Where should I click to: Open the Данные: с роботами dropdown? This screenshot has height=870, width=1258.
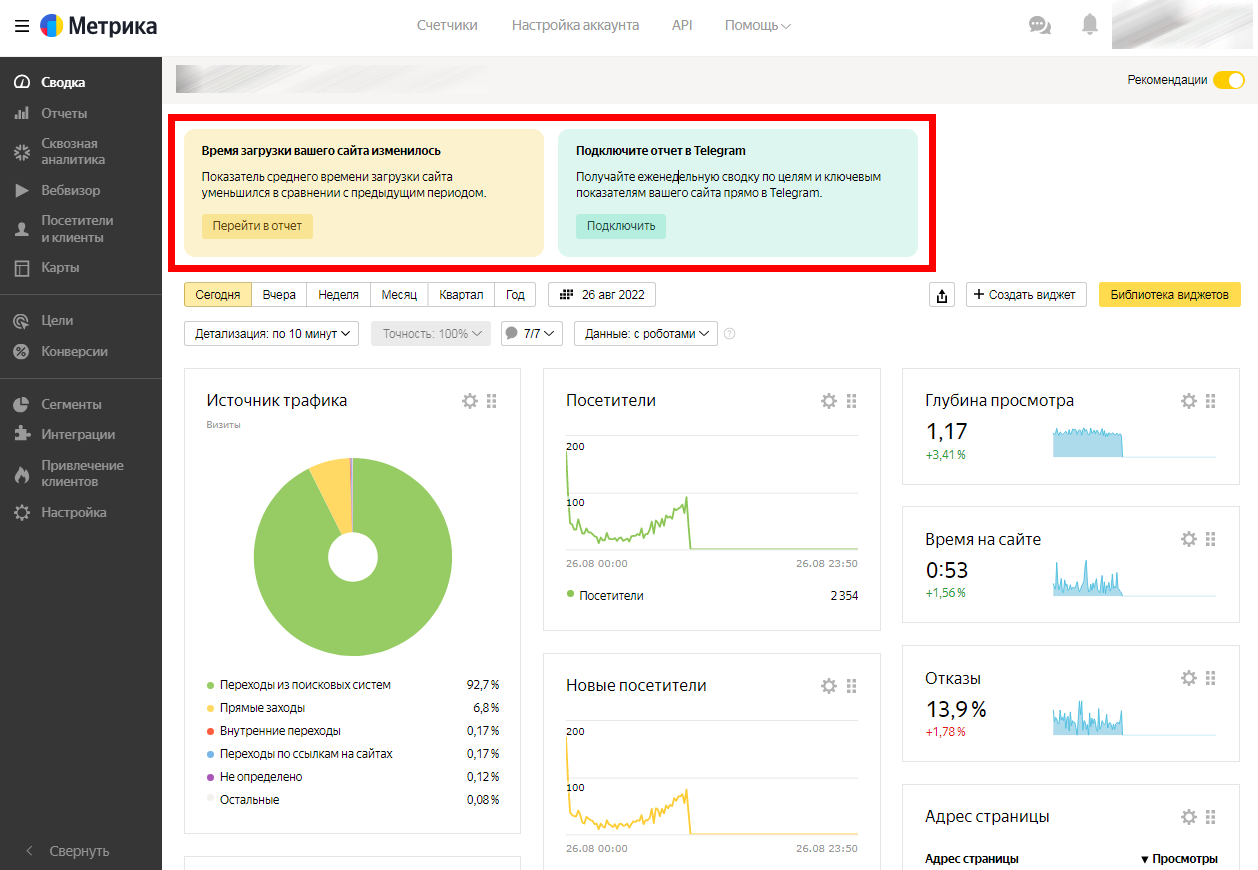(x=645, y=334)
